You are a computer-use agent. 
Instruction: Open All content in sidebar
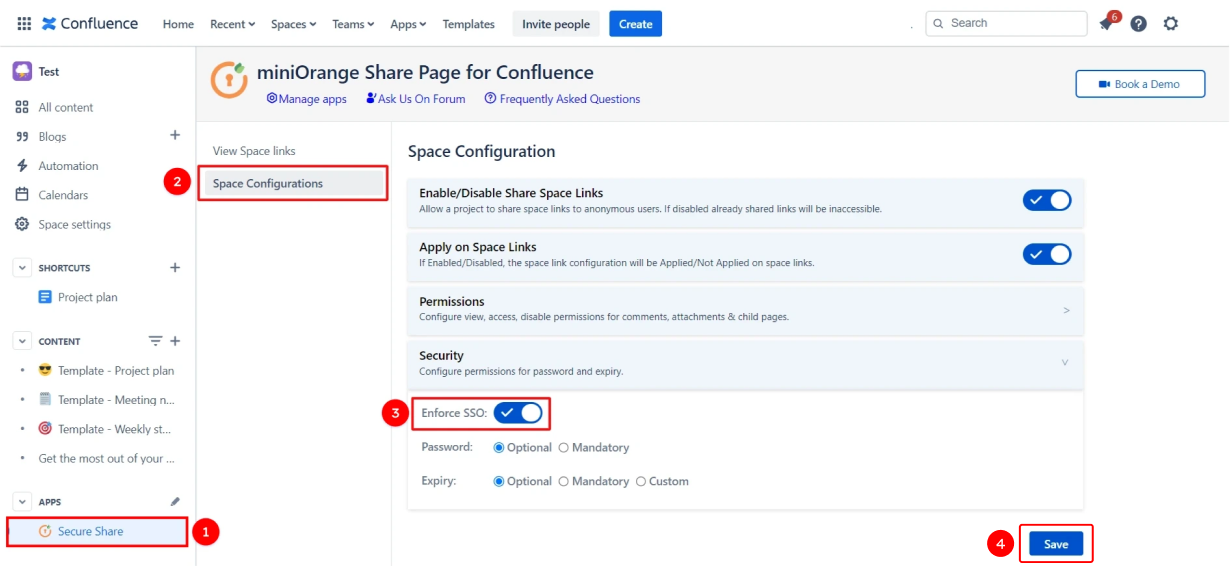(x=66, y=107)
